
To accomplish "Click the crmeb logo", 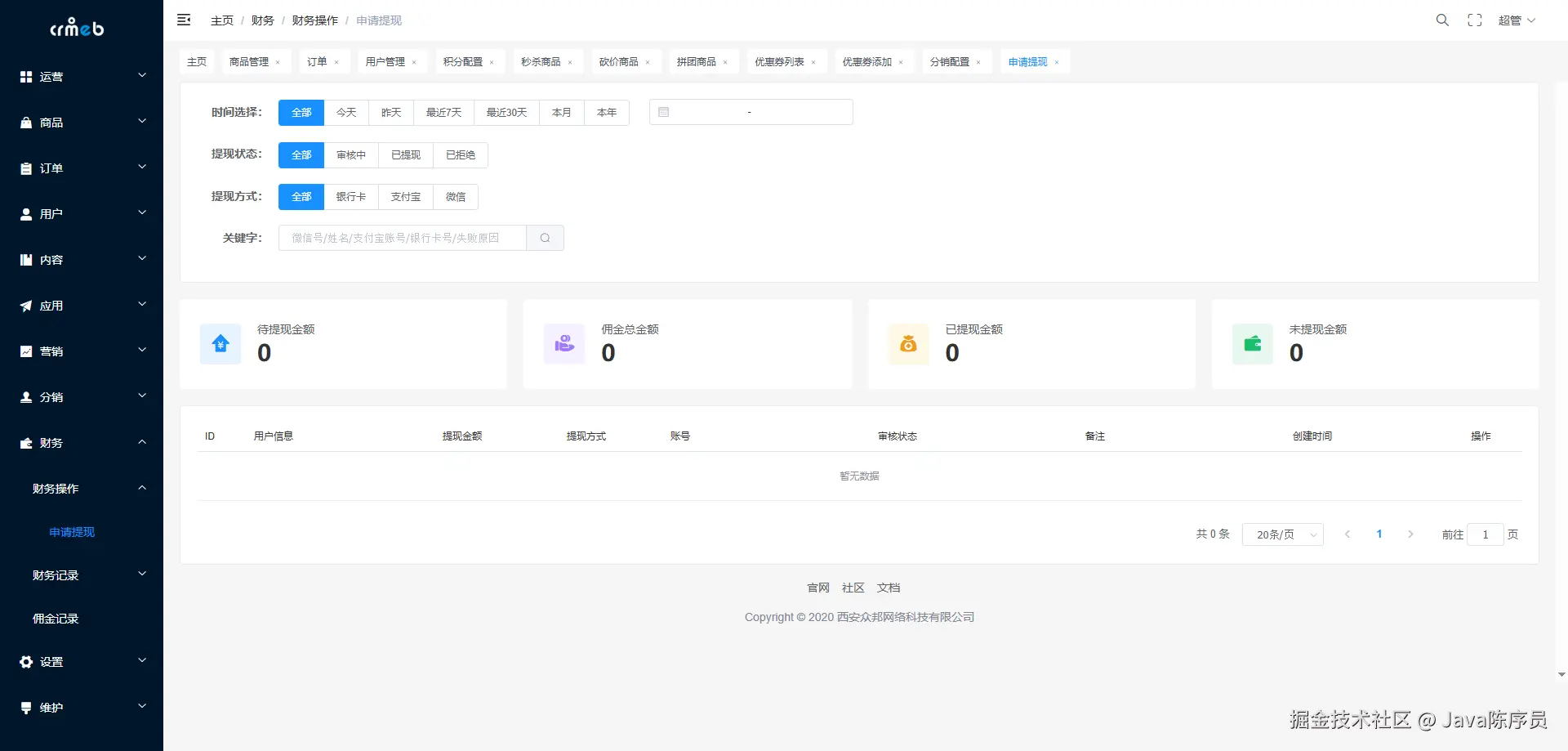I will pyautogui.click(x=78, y=28).
